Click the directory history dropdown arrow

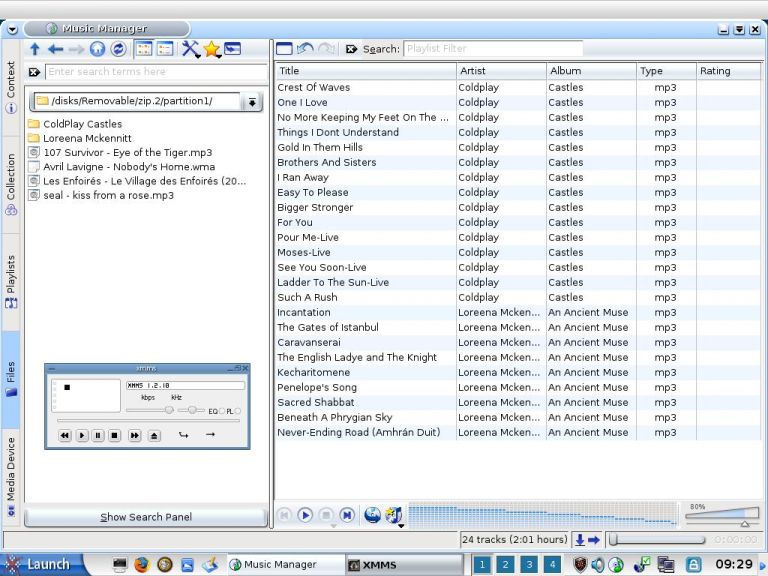(252, 102)
